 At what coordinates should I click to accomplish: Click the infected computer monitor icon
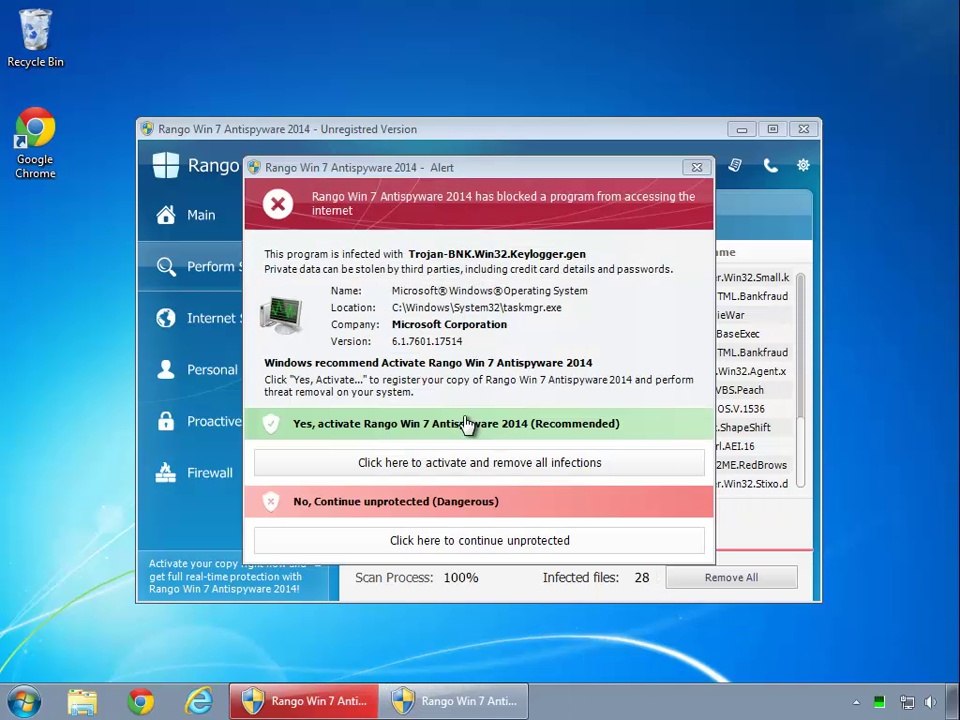coord(281,315)
